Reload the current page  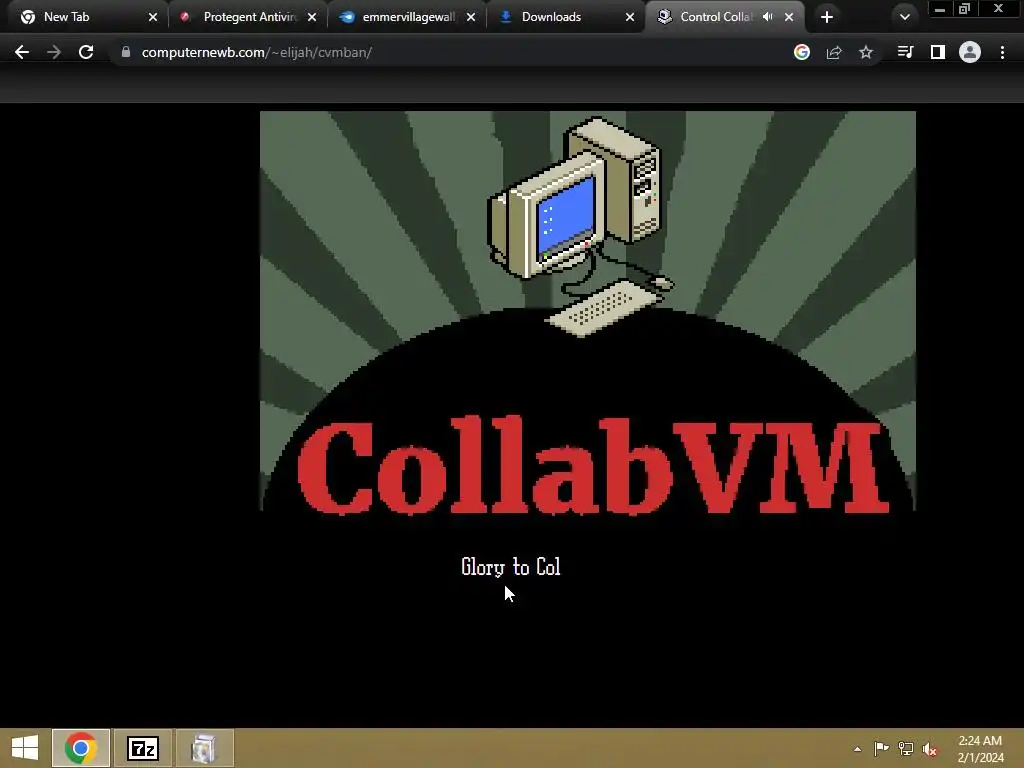[86, 52]
